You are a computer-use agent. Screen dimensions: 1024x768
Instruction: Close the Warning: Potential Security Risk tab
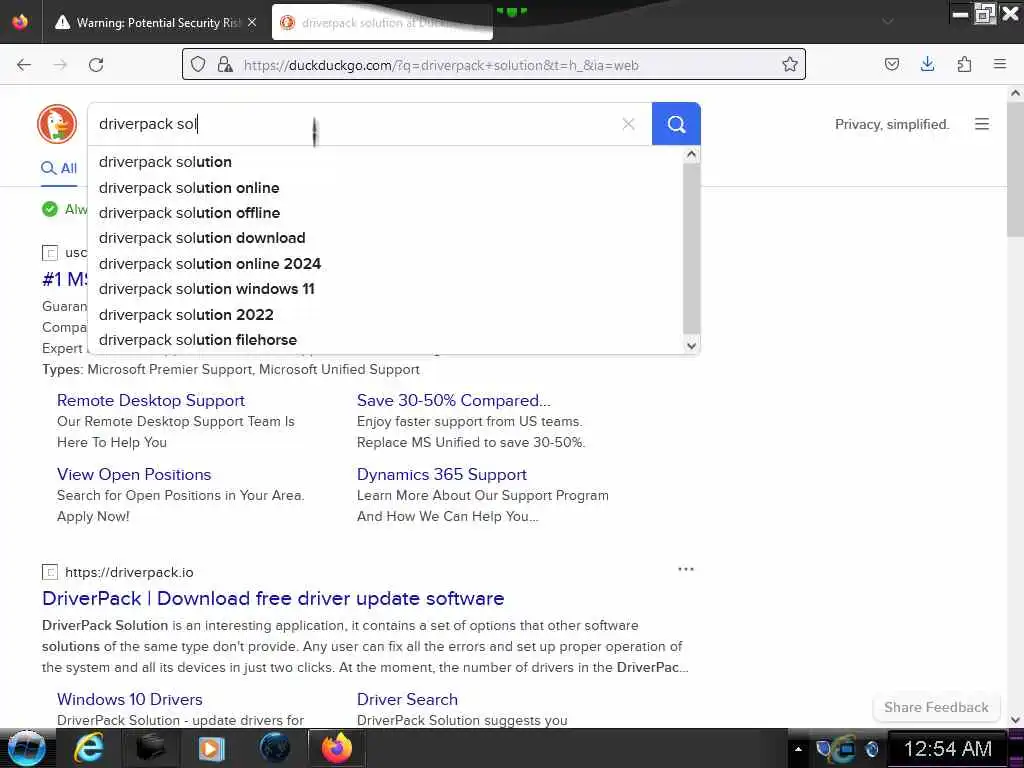point(252,22)
